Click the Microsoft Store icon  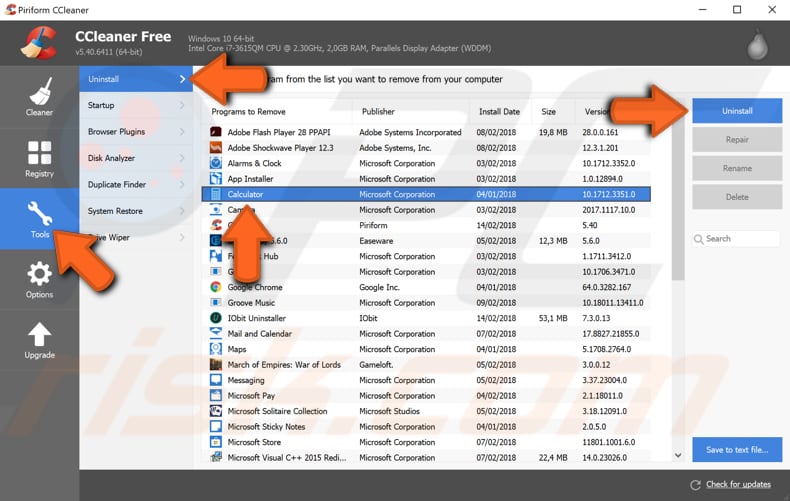216,442
